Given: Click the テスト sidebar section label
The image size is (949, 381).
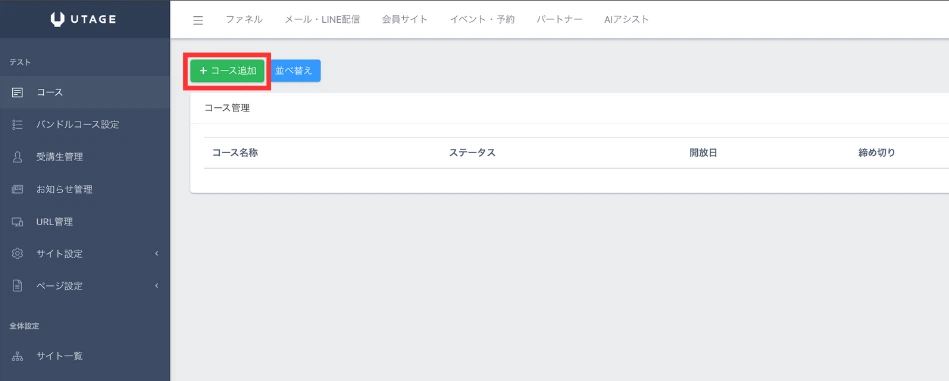Looking at the screenshot, I should tap(20, 62).
